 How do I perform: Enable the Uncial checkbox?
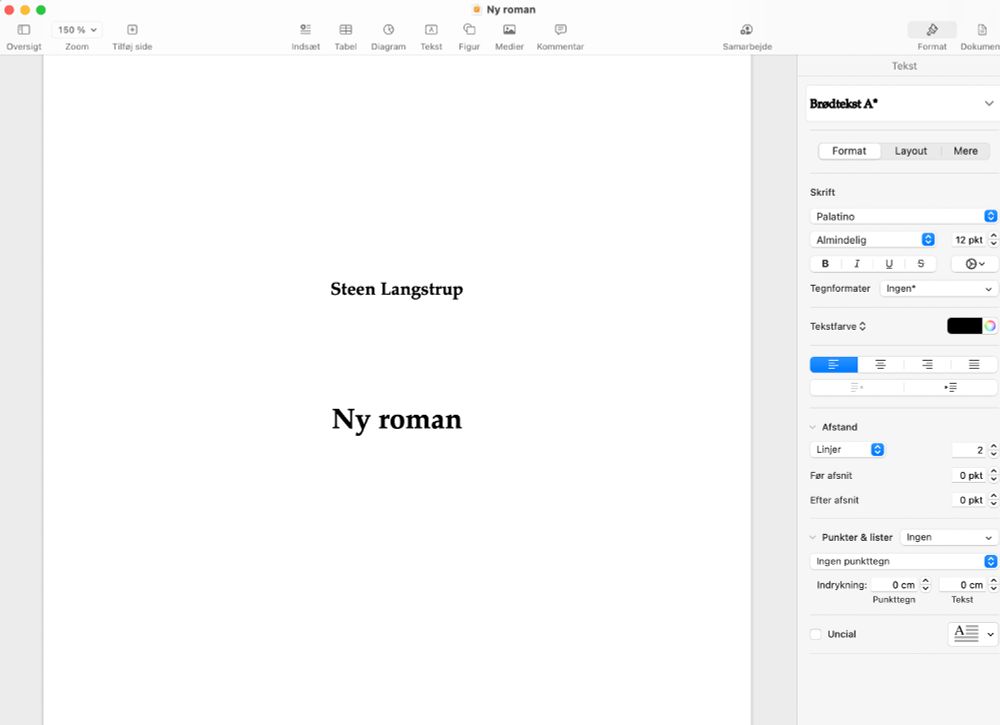816,634
